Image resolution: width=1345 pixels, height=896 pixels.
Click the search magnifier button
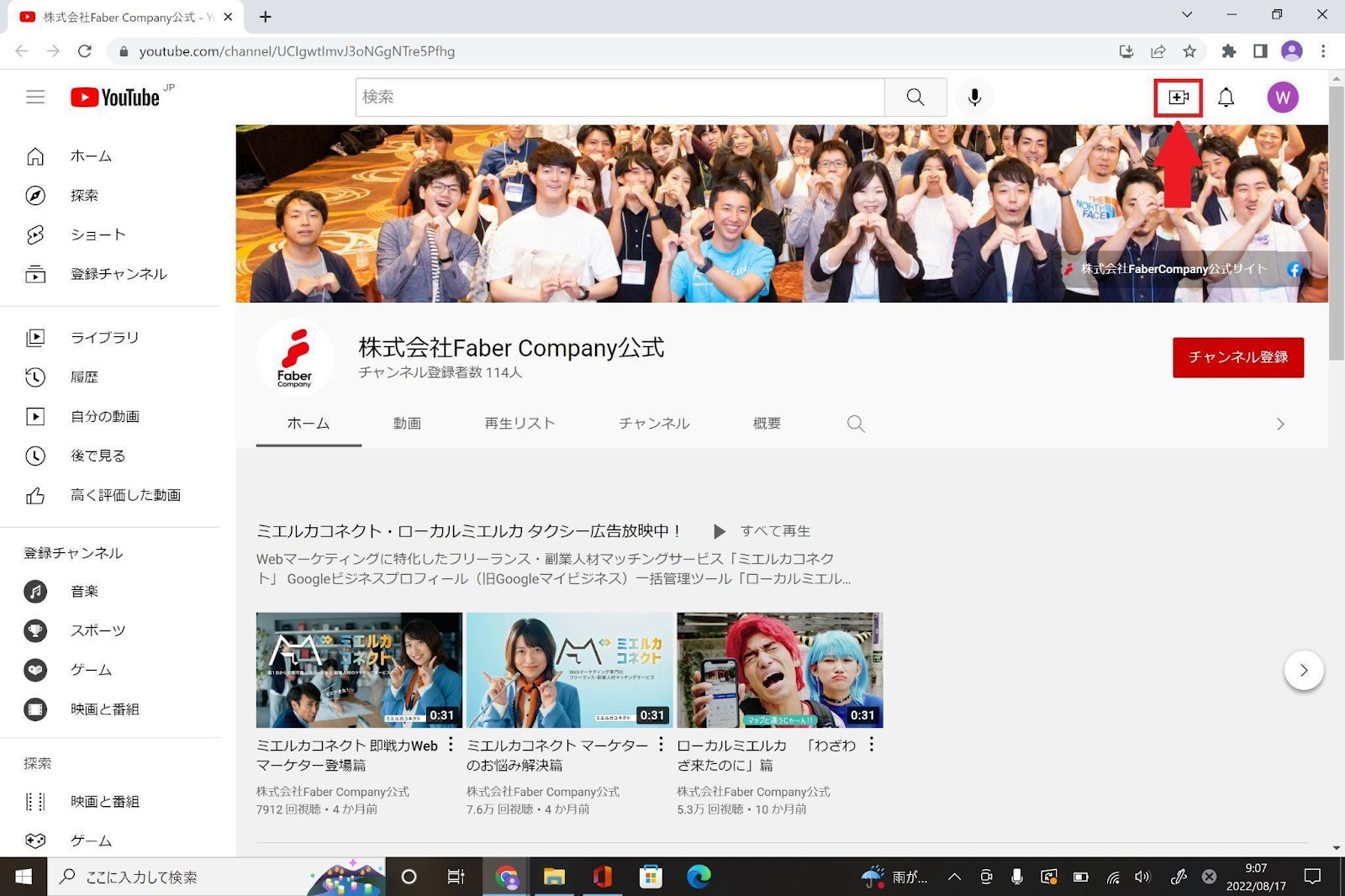click(915, 98)
